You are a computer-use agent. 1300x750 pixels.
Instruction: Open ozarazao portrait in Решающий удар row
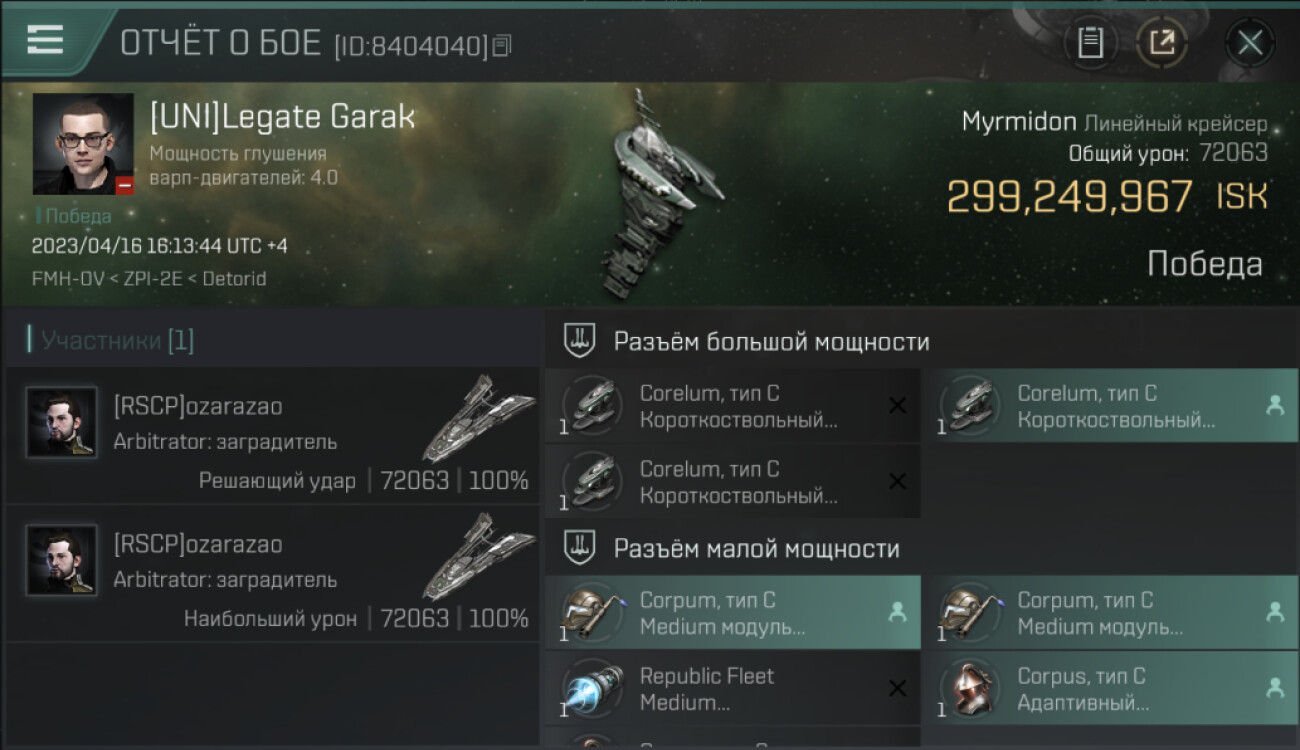click(62, 423)
